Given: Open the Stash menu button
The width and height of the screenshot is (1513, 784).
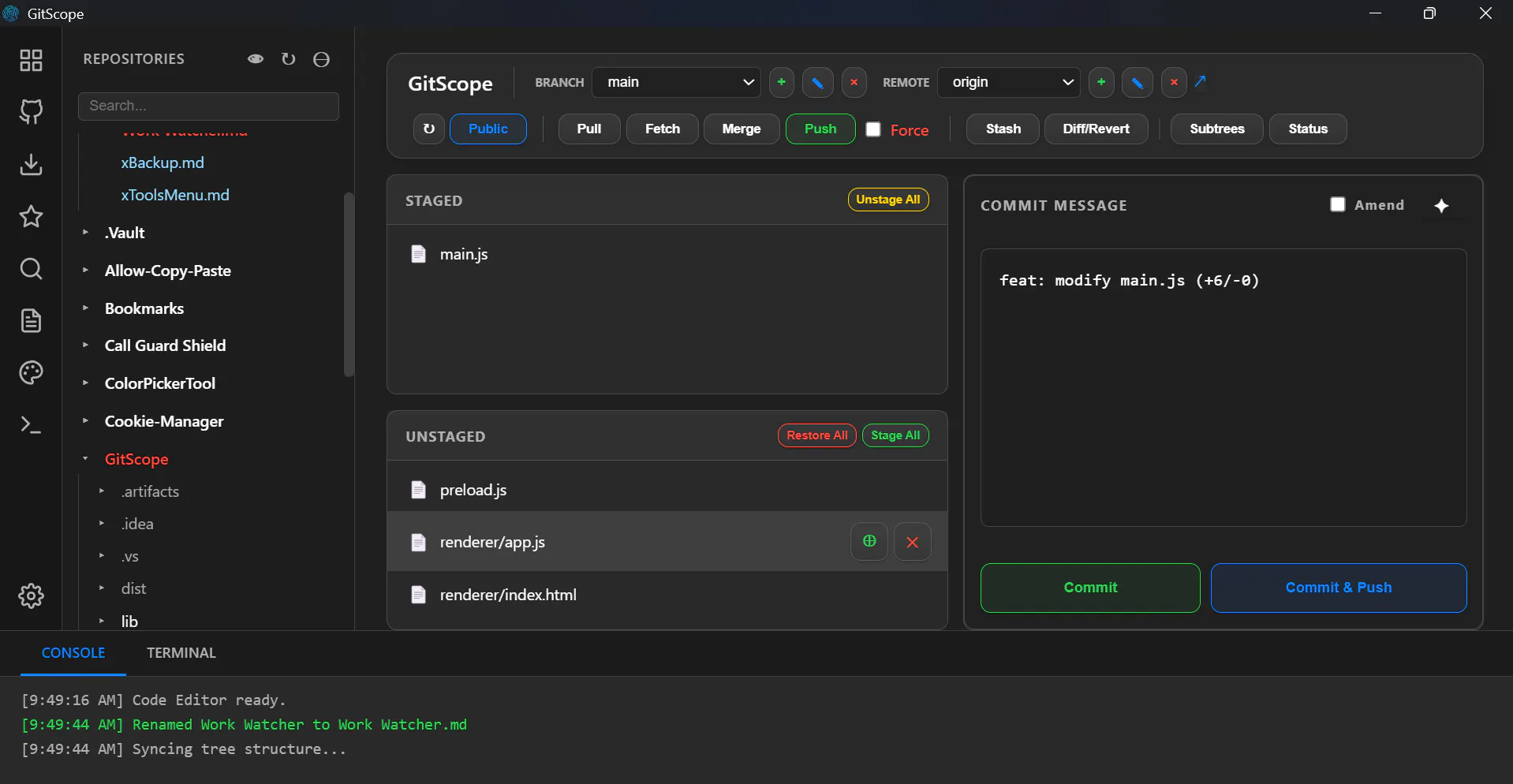Looking at the screenshot, I should tap(1003, 129).
